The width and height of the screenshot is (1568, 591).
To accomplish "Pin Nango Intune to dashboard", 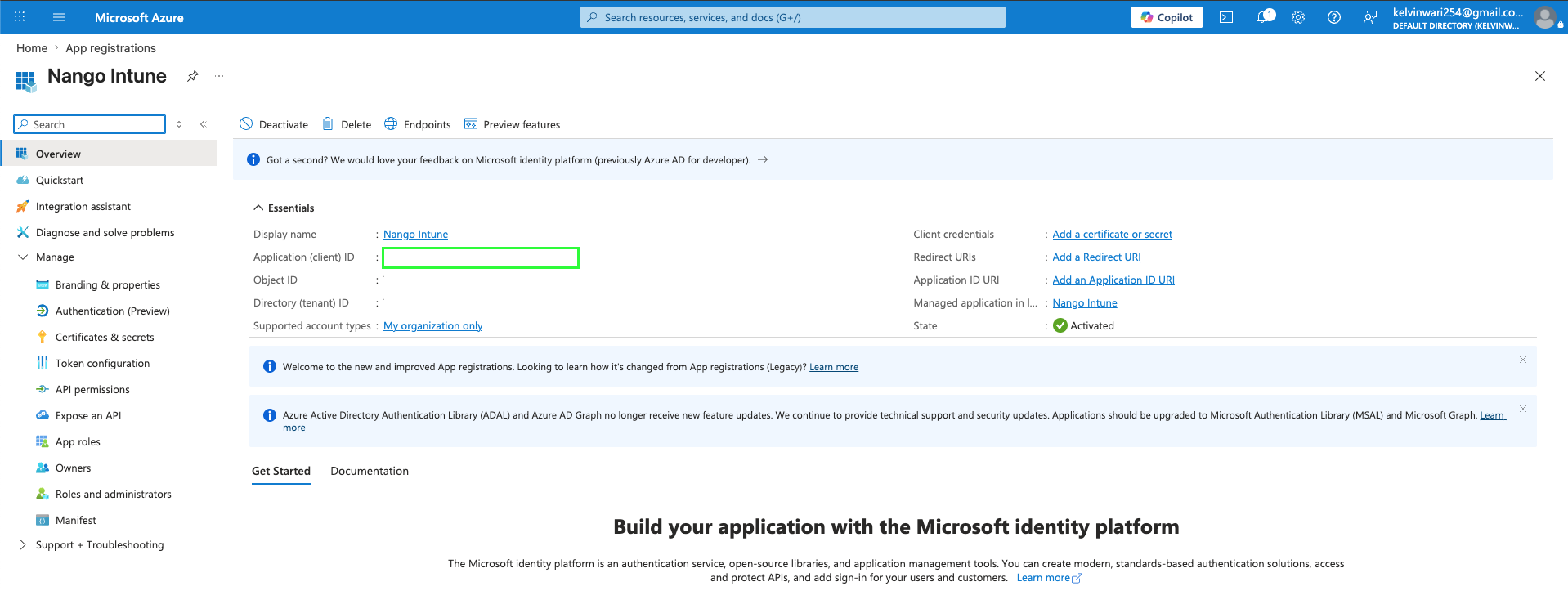I will tap(193, 76).
